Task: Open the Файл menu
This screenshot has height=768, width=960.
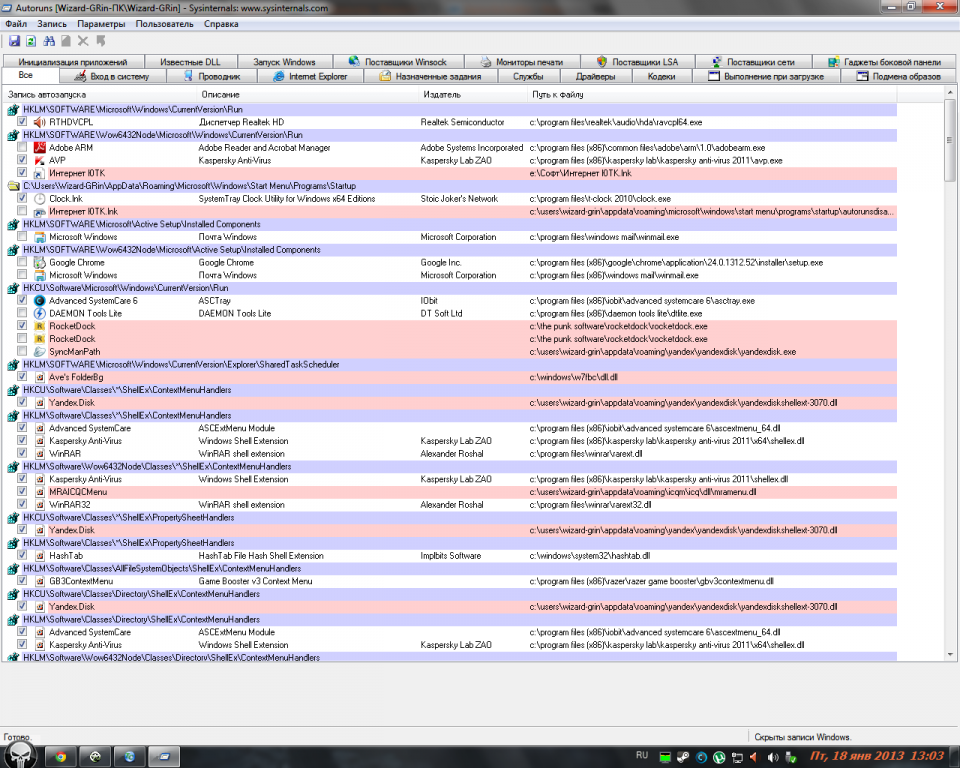Action: [x=16, y=23]
